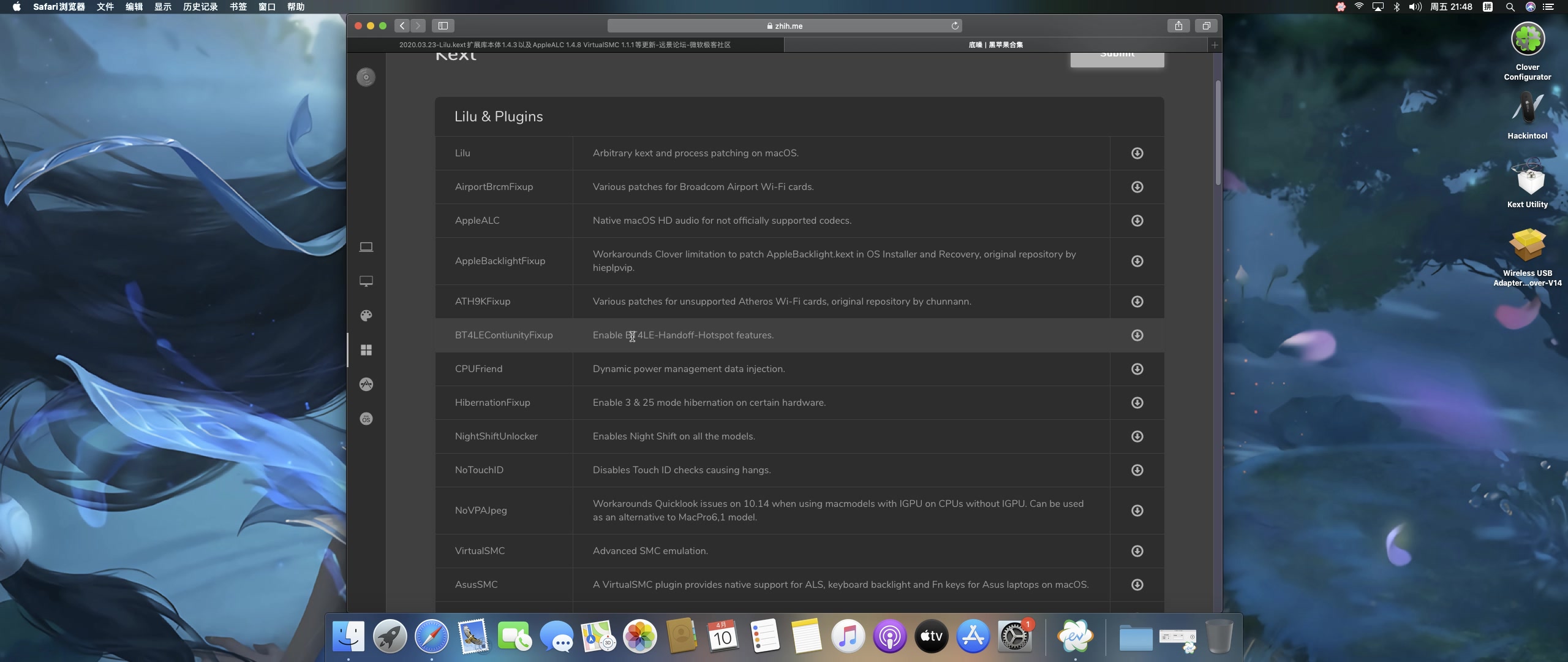
Task: Toggle the Safari sidebar button
Action: pyautogui.click(x=443, y=26)
